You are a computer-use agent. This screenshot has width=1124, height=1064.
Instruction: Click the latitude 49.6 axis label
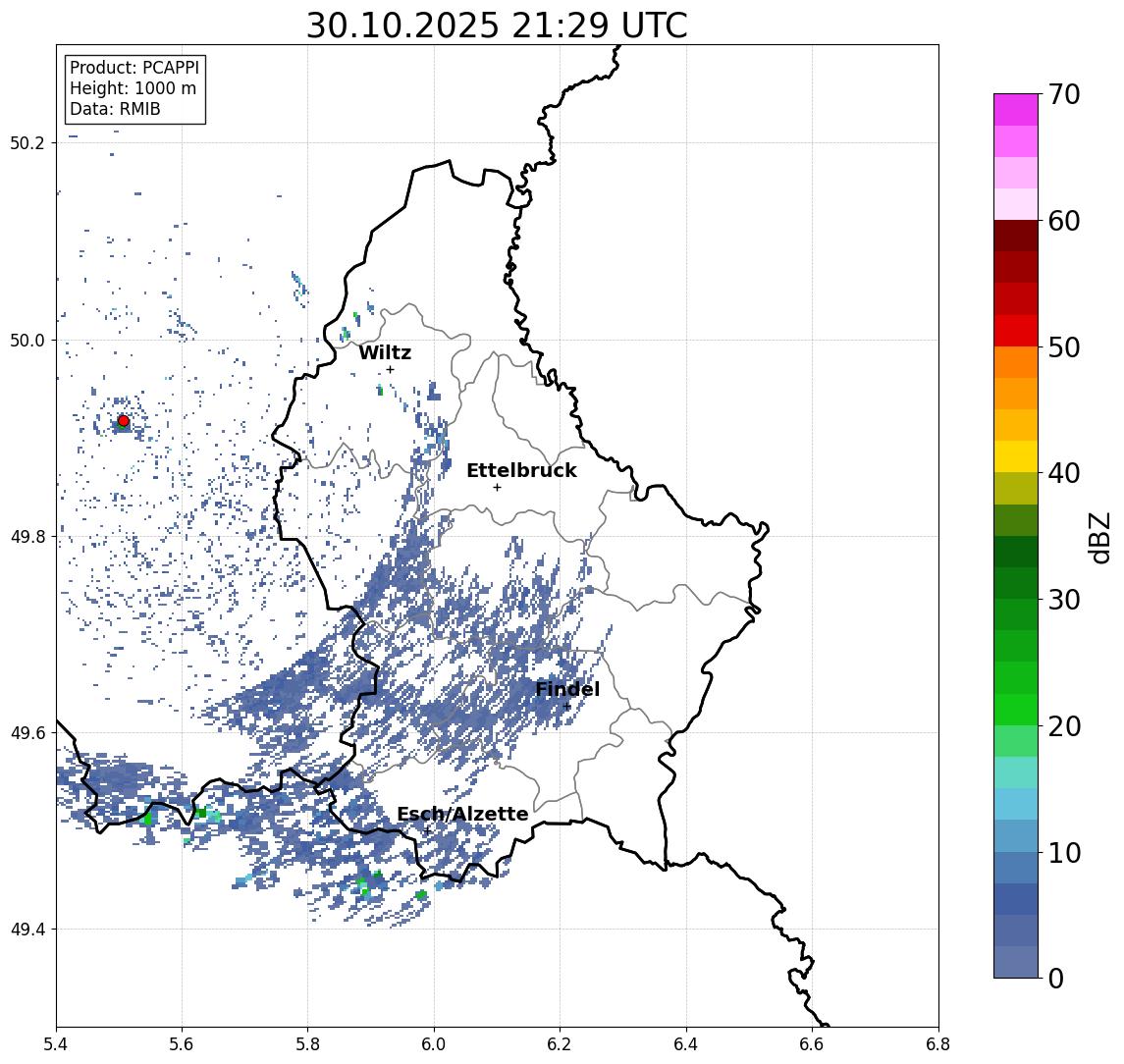[27, 733]
